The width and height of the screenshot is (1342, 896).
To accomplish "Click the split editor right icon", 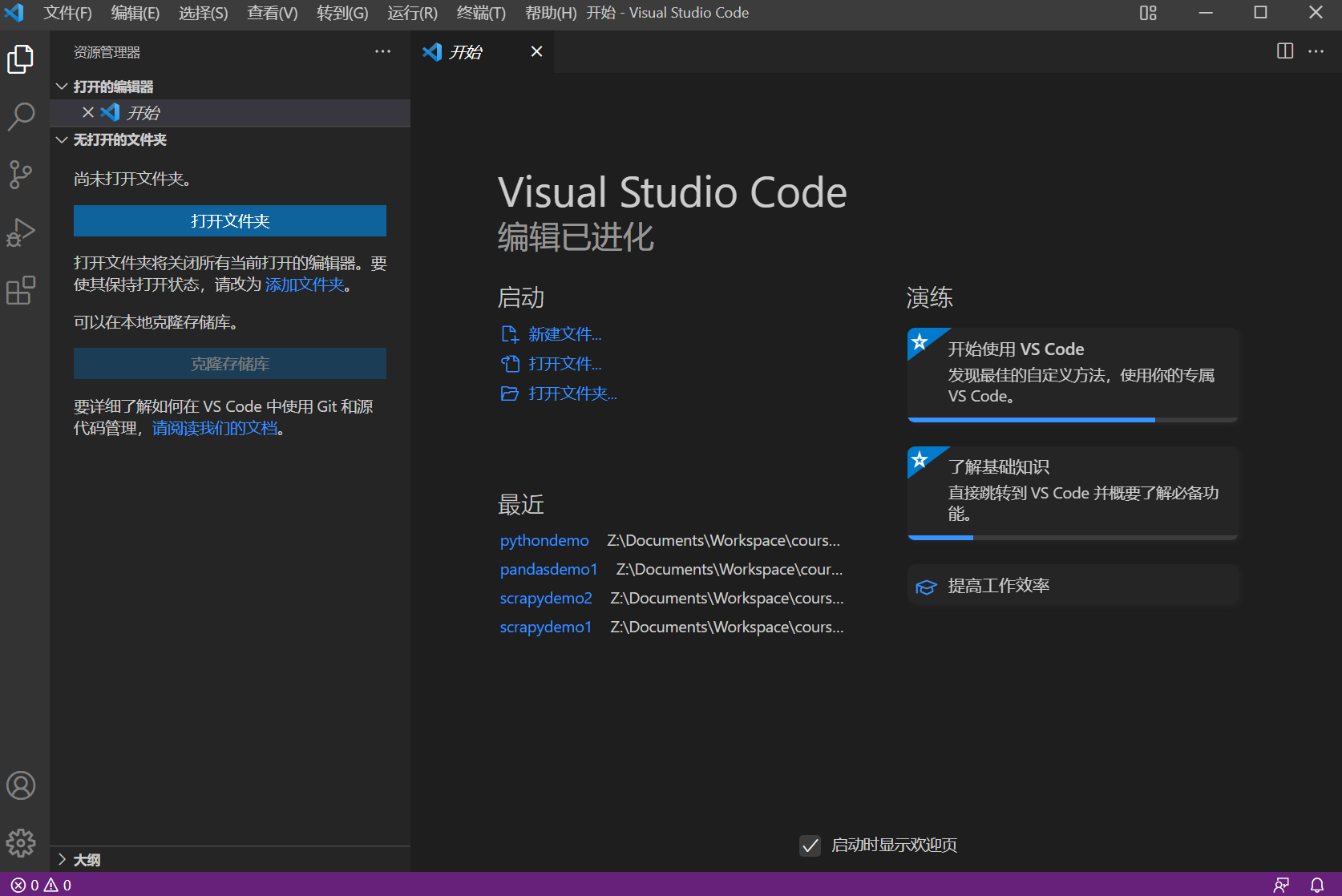I will click(x=1285, y=51).
